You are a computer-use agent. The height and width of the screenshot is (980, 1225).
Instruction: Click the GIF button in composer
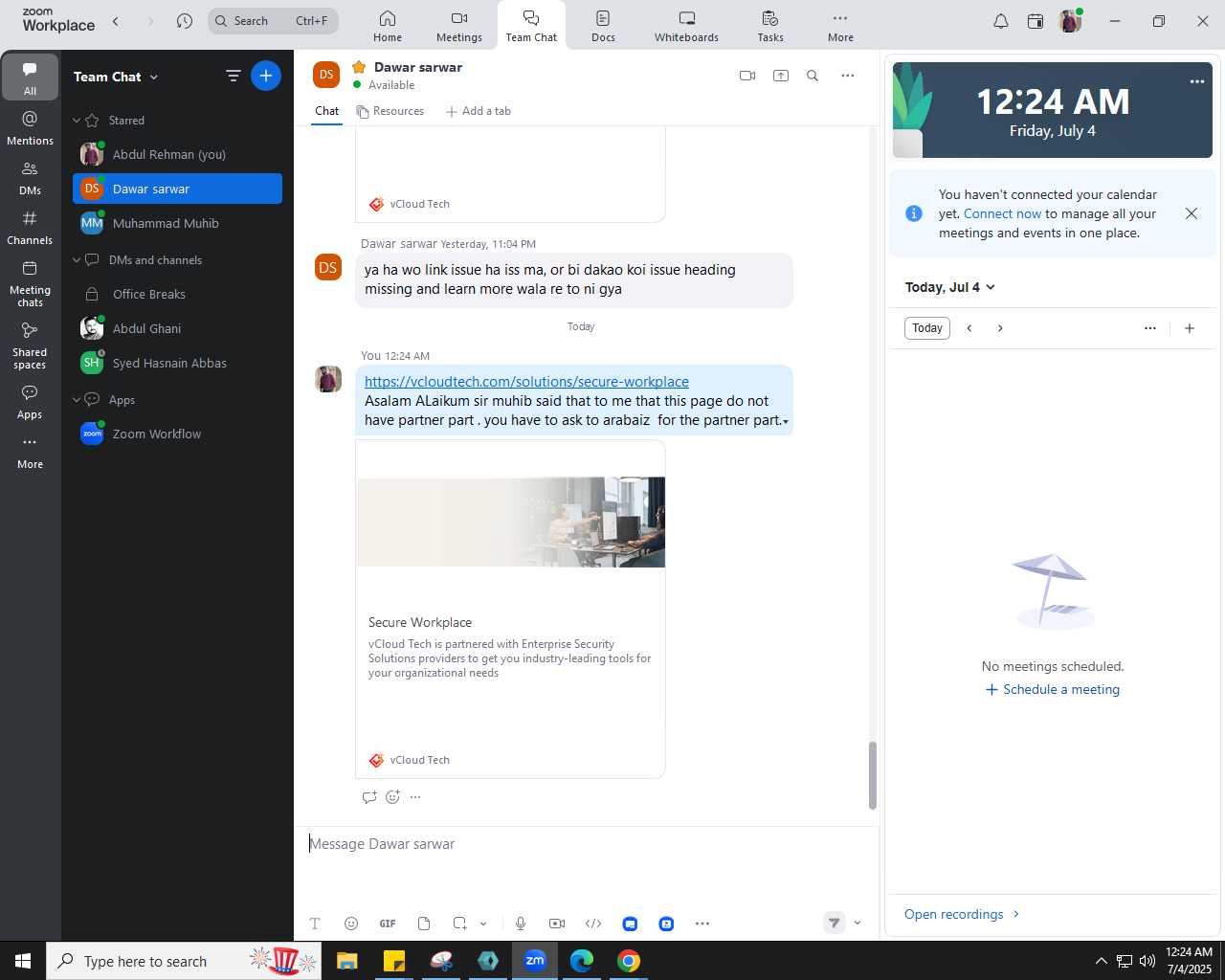388,924
